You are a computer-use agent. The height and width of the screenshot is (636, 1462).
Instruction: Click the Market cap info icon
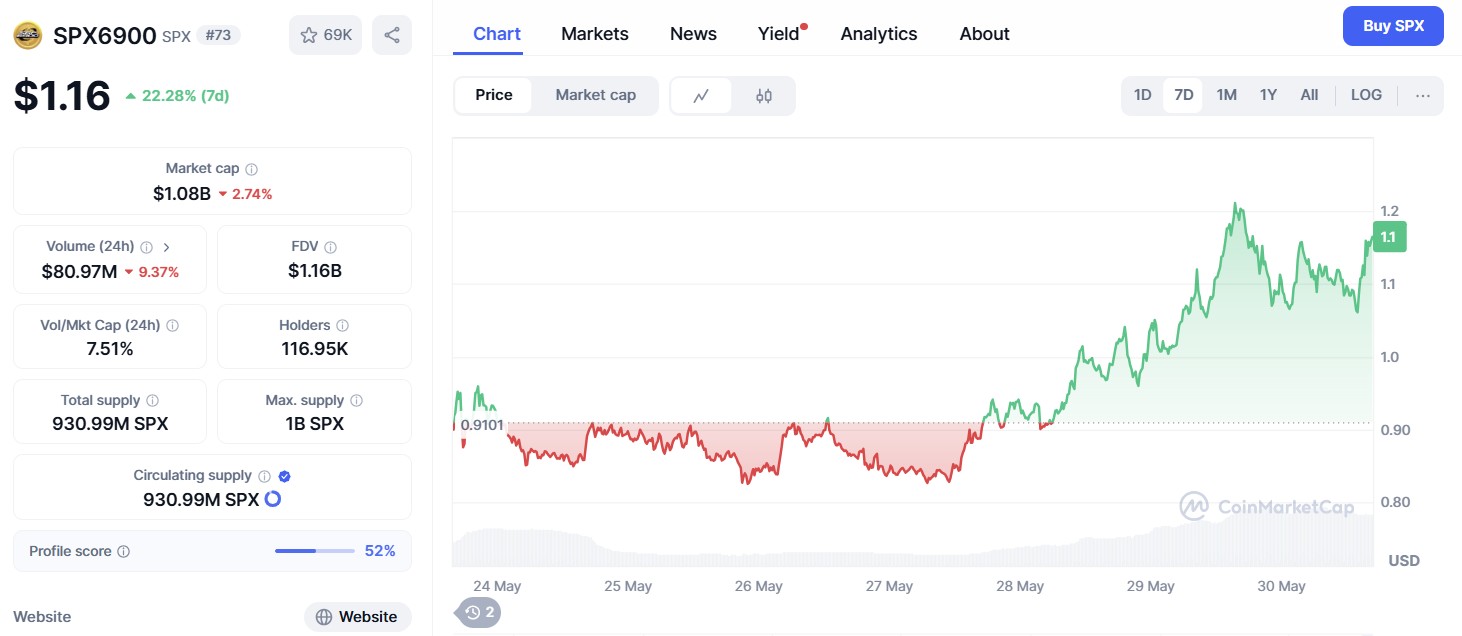click(x=252, y=170)
